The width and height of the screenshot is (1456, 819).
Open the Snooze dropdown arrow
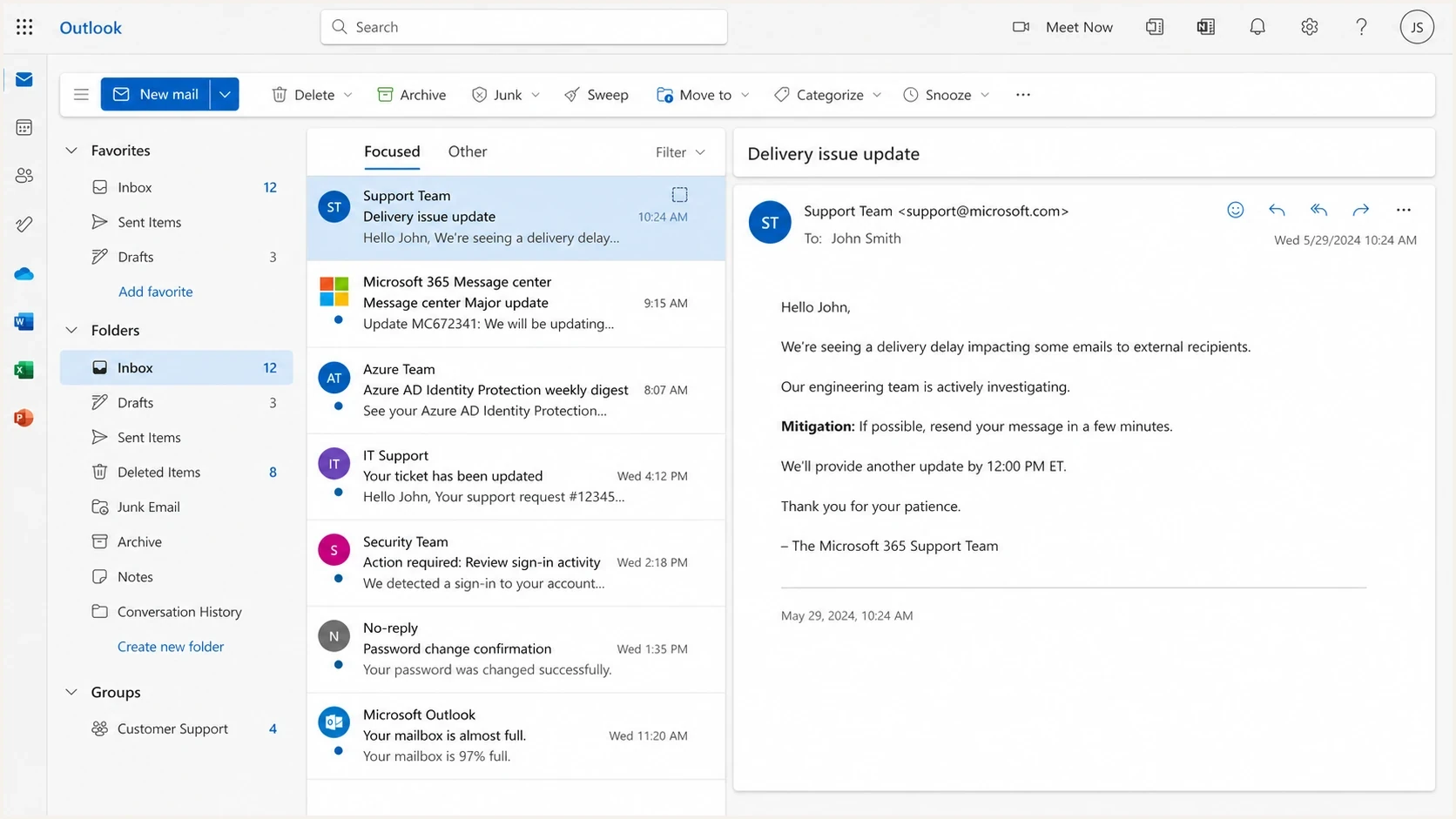(985, 95)
